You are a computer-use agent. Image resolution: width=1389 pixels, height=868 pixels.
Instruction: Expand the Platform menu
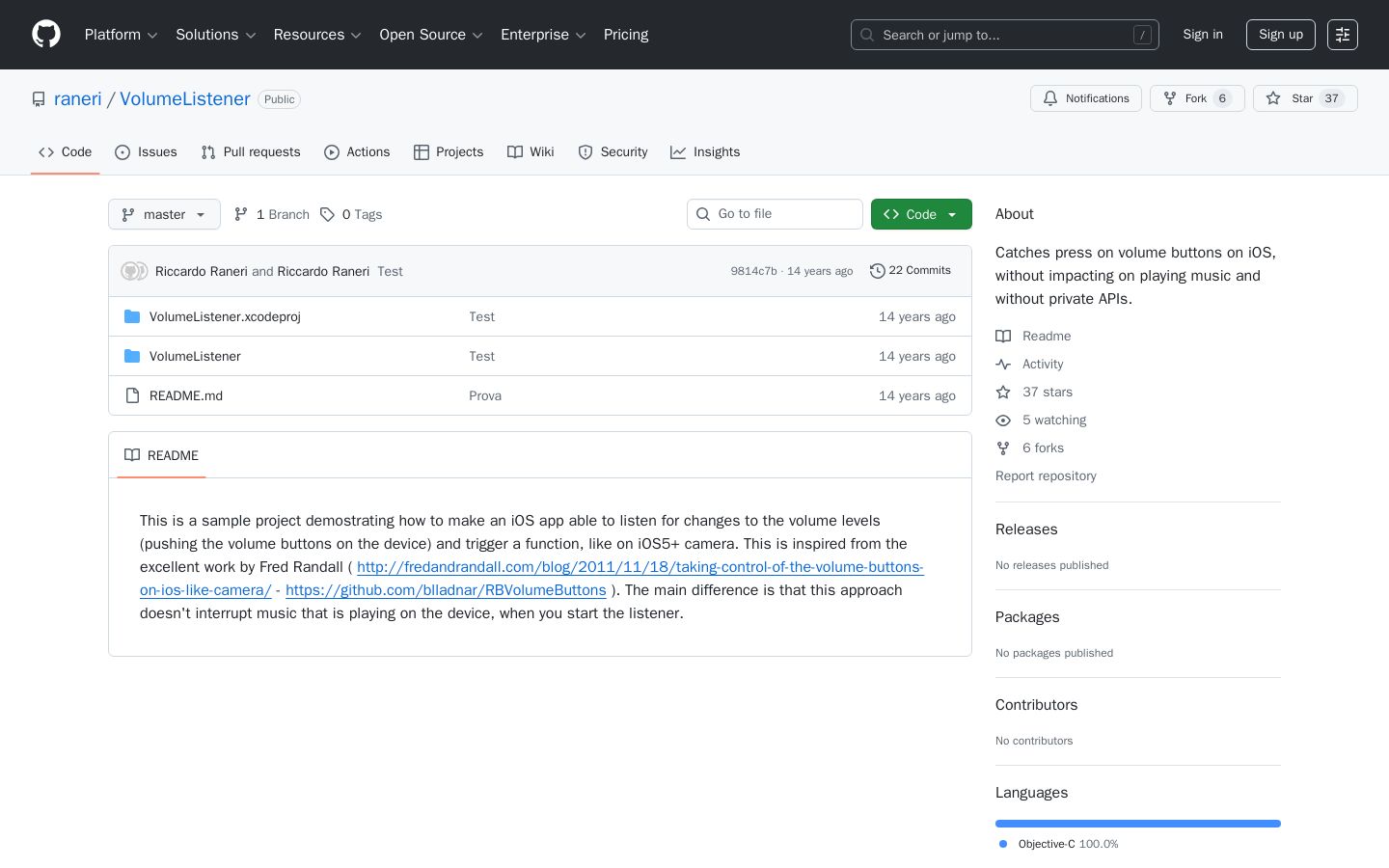122,35
